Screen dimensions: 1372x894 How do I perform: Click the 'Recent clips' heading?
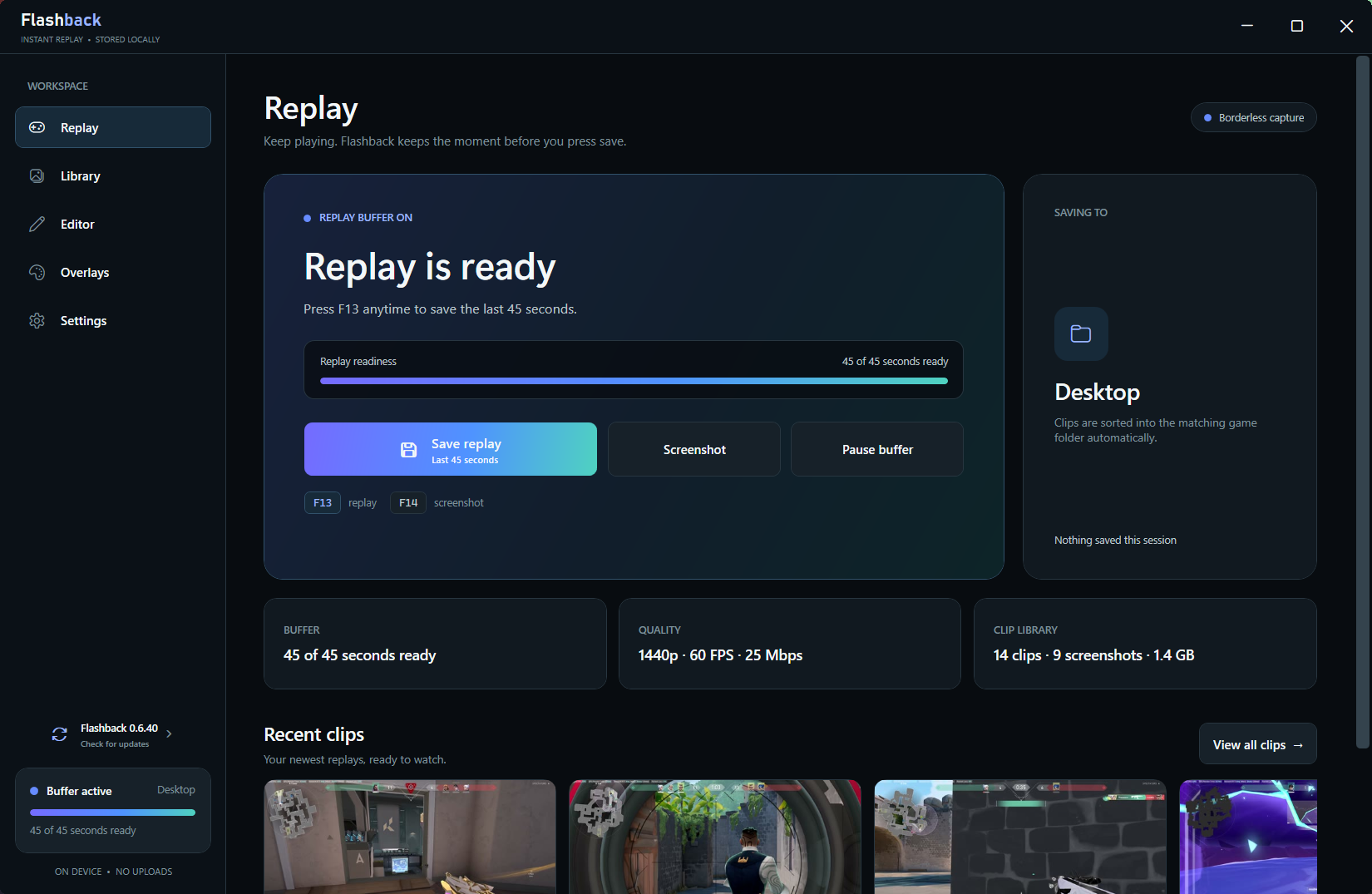pos(314,734)
